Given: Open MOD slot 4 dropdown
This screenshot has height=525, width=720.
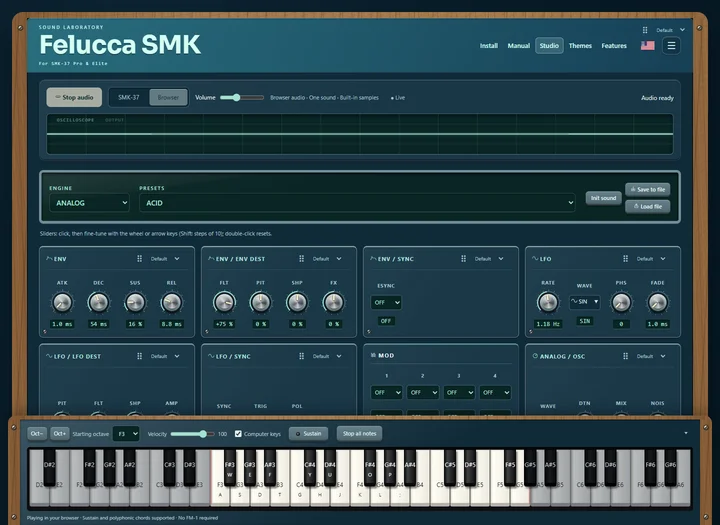Looking at the screenshot, I should click(x=495, y=392).
